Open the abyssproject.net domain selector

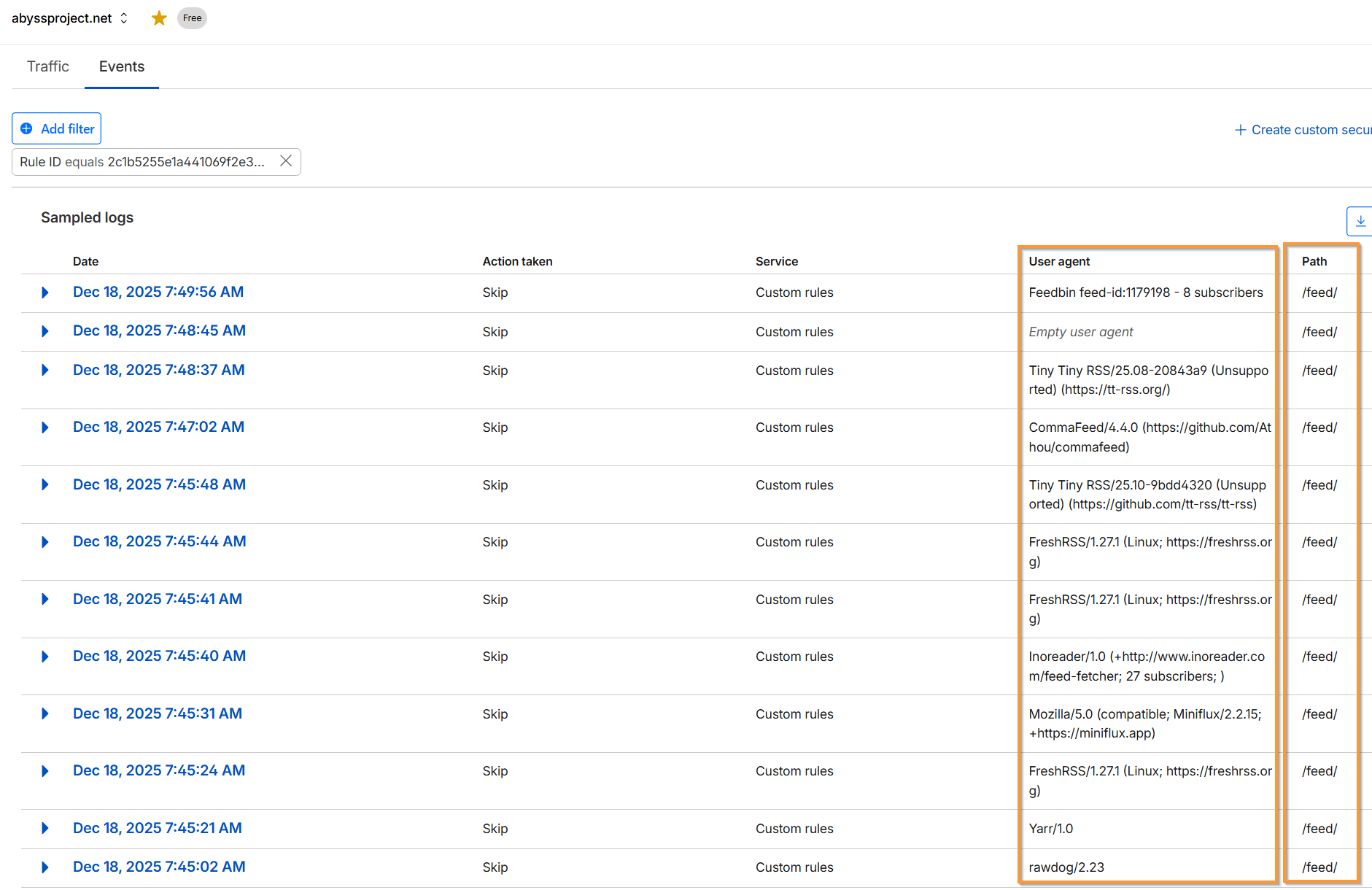(x=70, y=18)
